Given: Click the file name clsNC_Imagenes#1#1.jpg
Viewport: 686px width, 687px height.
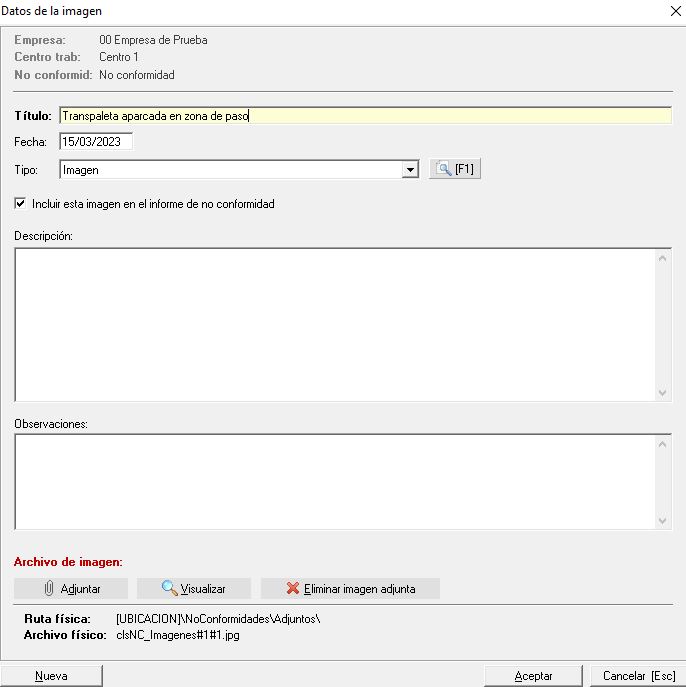Looking at the screenshot, I should coord(178,635).
